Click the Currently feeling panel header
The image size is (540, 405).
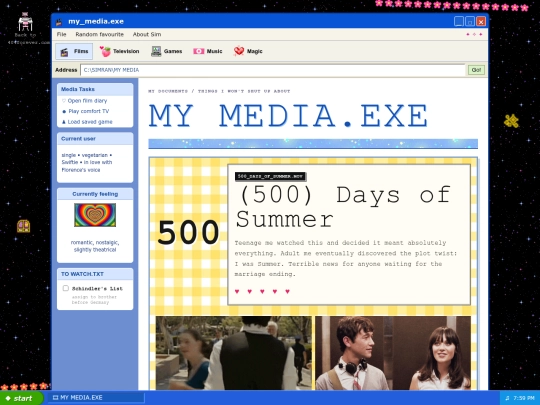pos(95,194)
